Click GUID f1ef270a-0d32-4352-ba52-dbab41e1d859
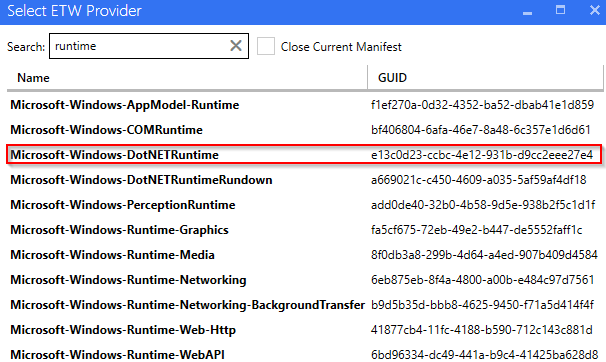Image resolution: width=606 pixels, height=362 pixels. 482,105
